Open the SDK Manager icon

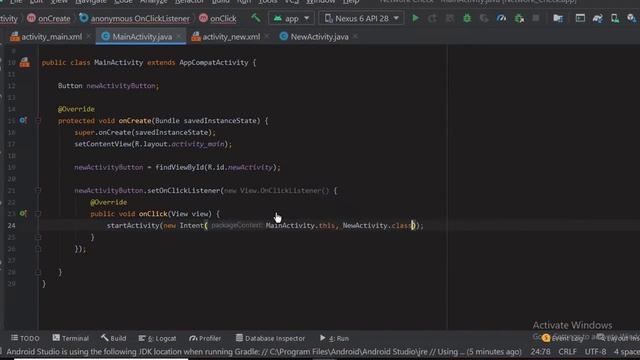(631, 18)
